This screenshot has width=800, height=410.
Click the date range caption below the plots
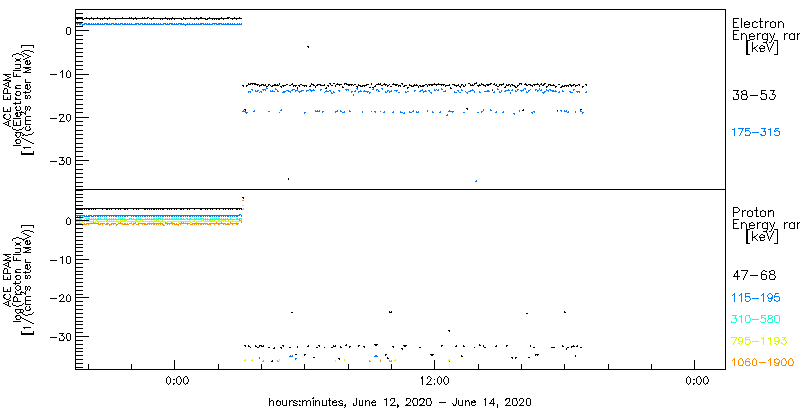(x=400, y=402)
